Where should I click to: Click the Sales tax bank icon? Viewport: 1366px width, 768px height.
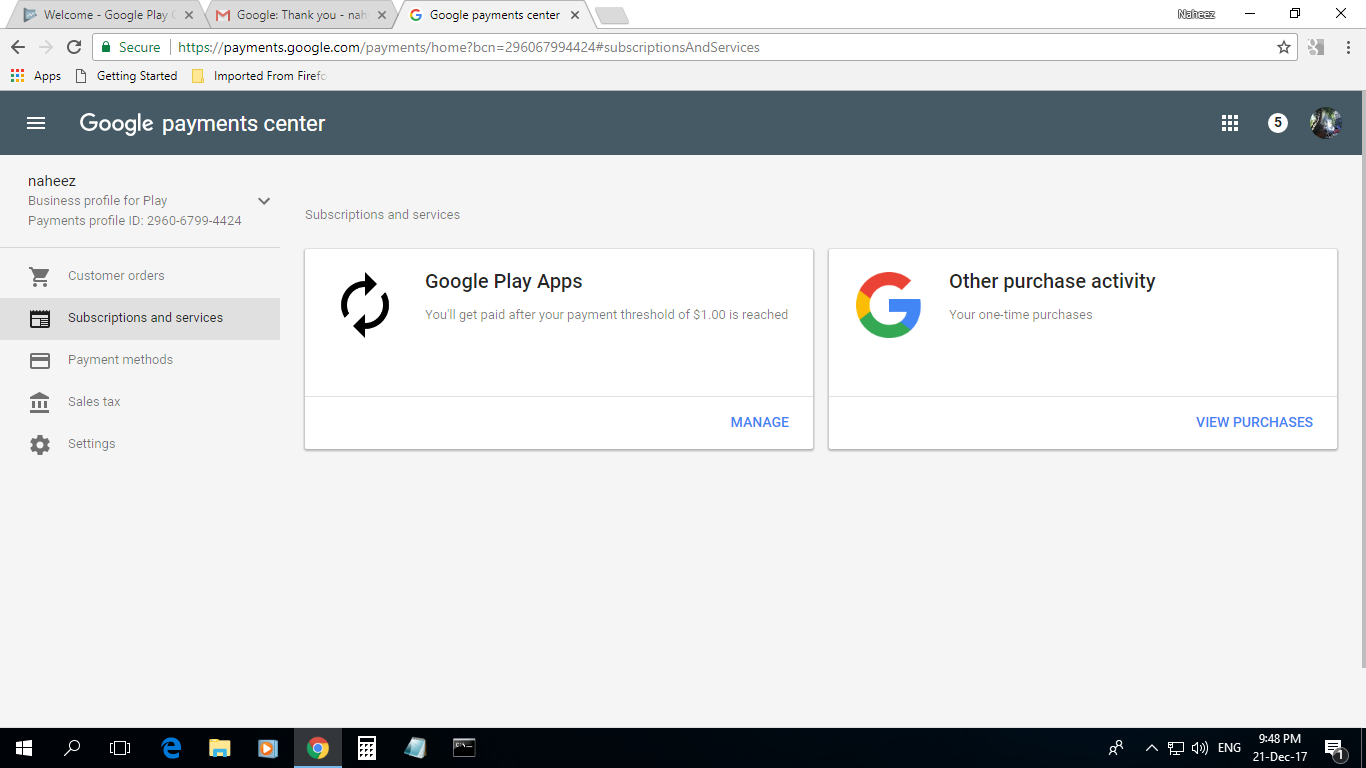click(40, 402)
